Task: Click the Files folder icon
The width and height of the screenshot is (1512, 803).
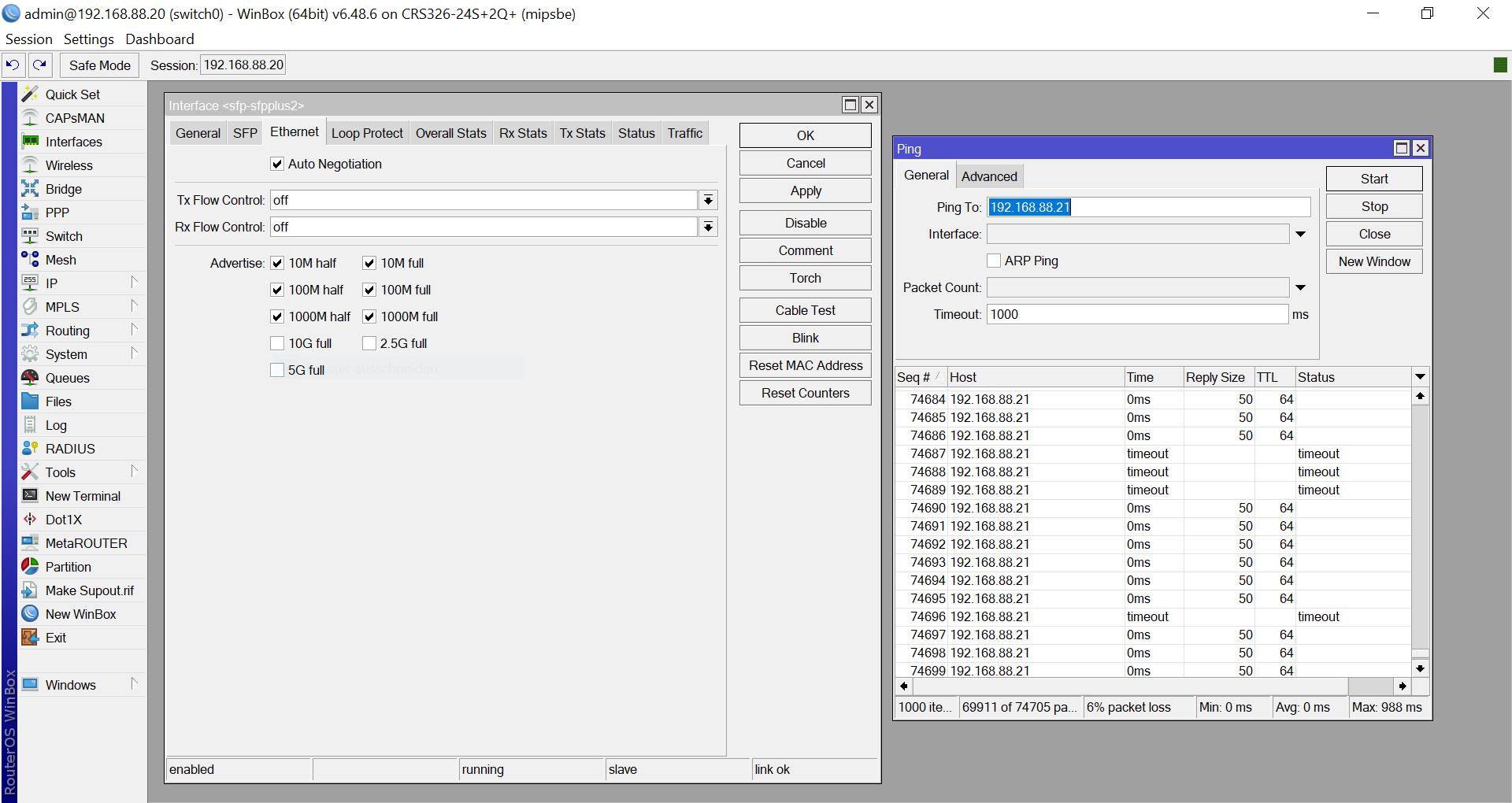Action: click(x=30, y=401)
